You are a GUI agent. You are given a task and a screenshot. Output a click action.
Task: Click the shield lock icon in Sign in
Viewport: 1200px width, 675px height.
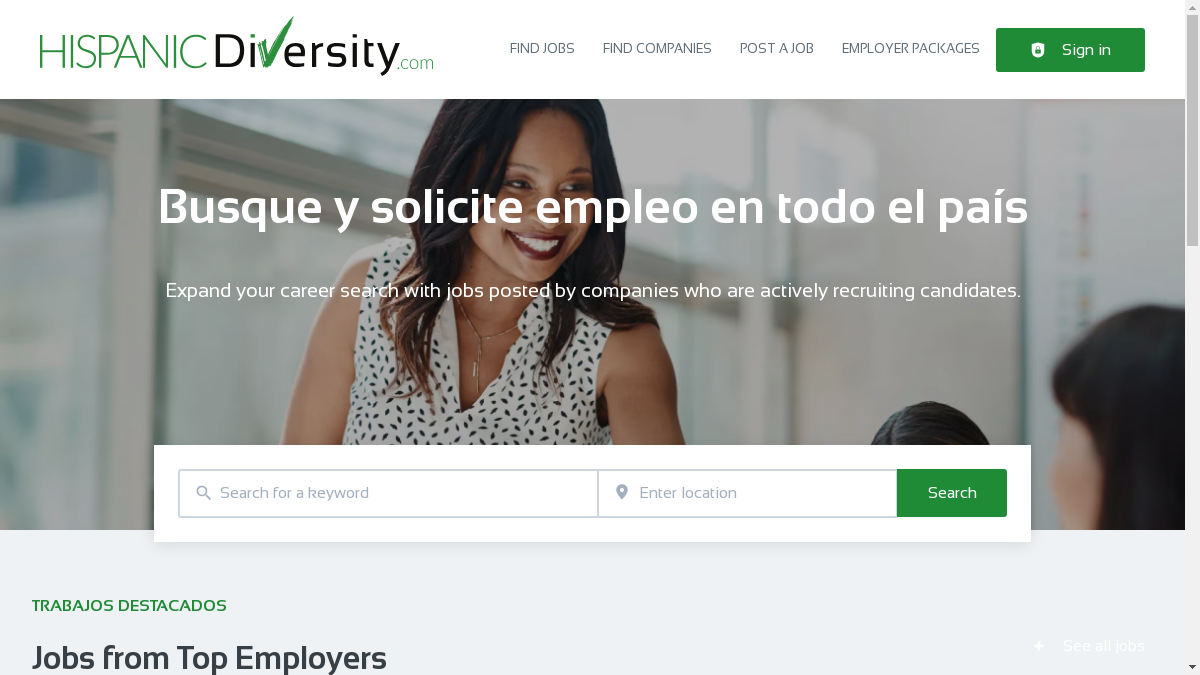(x=1038, y=50)
